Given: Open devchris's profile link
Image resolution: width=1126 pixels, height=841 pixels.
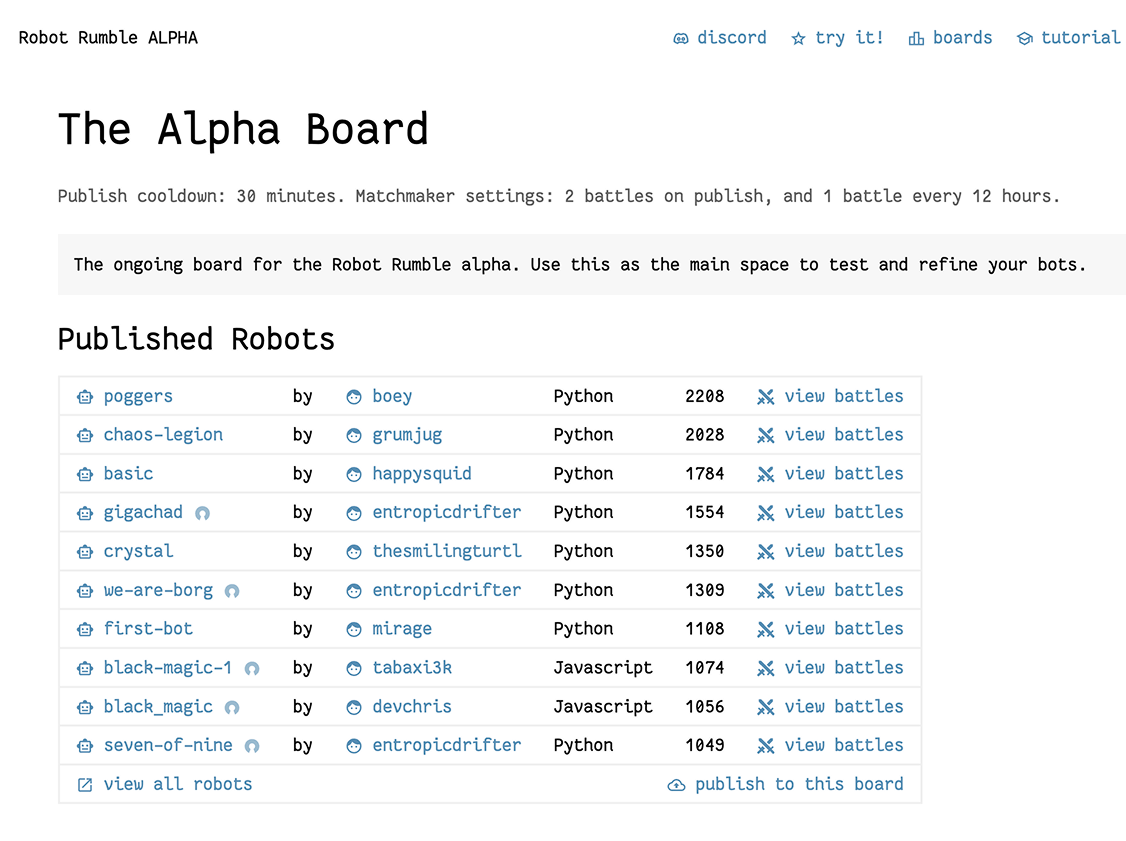Looking at the screenshot, I should [411, 707].
